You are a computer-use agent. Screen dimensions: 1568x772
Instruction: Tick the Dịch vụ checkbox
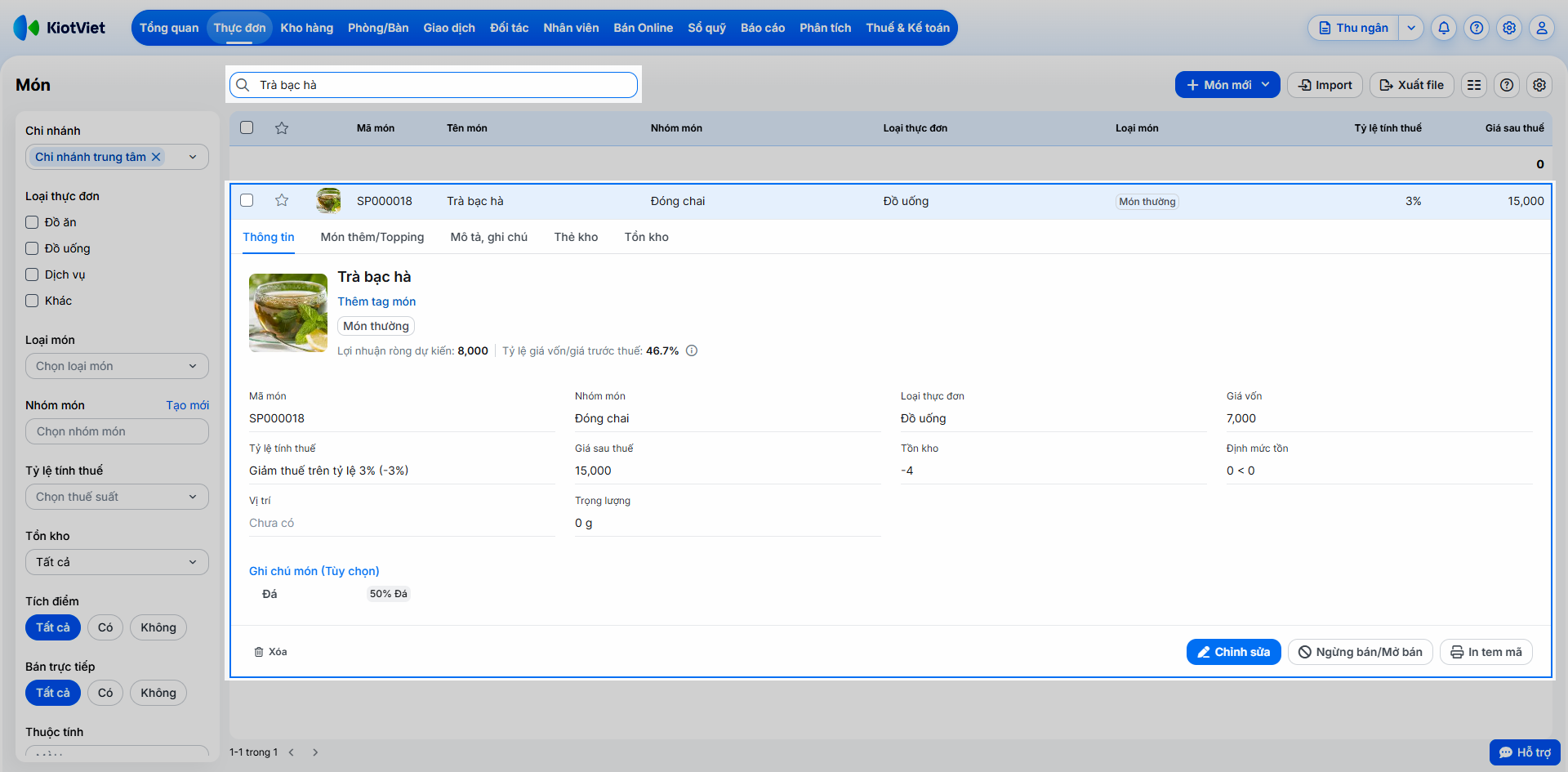tap(32, 274)
